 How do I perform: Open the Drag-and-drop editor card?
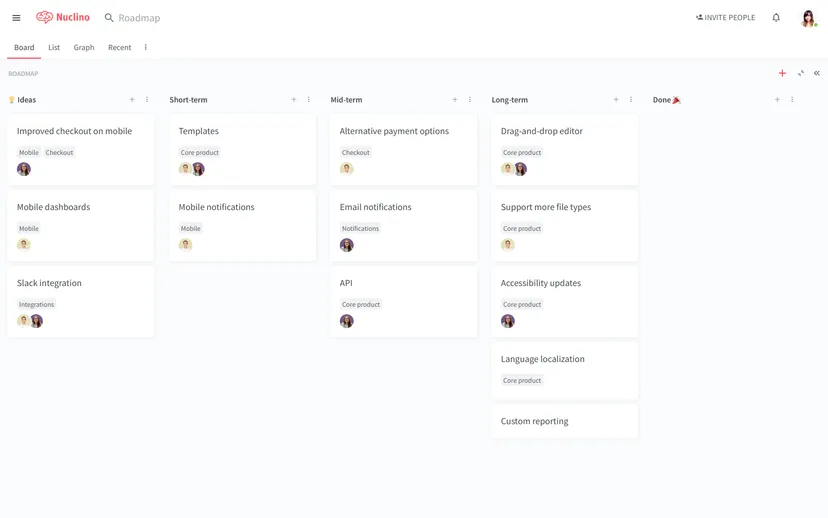564,149
